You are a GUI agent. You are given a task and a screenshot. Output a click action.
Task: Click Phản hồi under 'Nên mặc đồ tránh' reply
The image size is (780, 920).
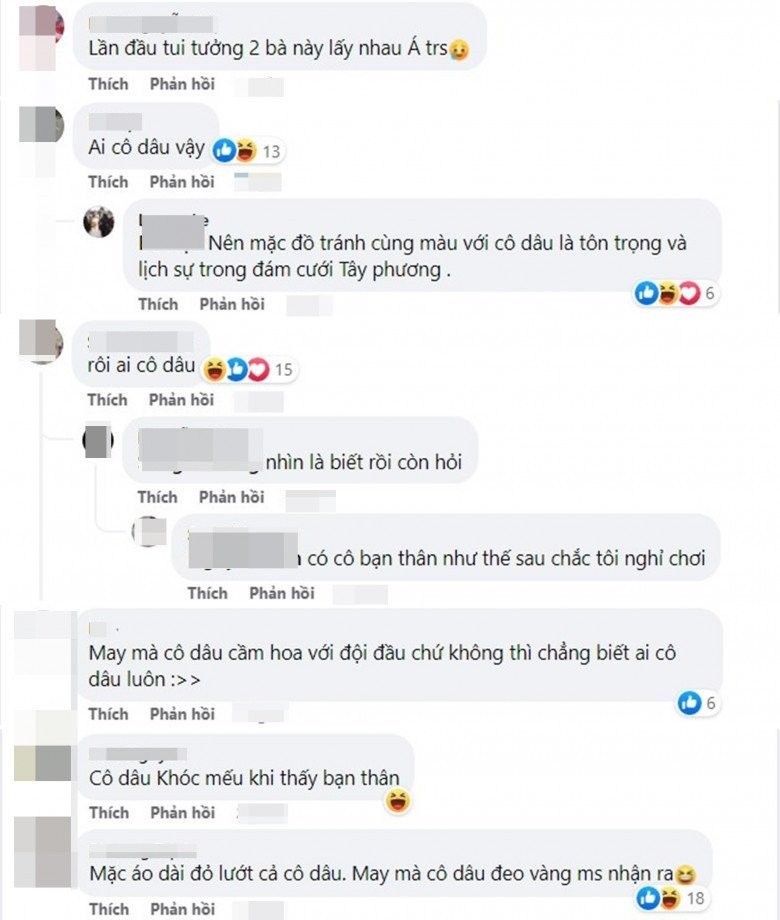click(232, 304)
